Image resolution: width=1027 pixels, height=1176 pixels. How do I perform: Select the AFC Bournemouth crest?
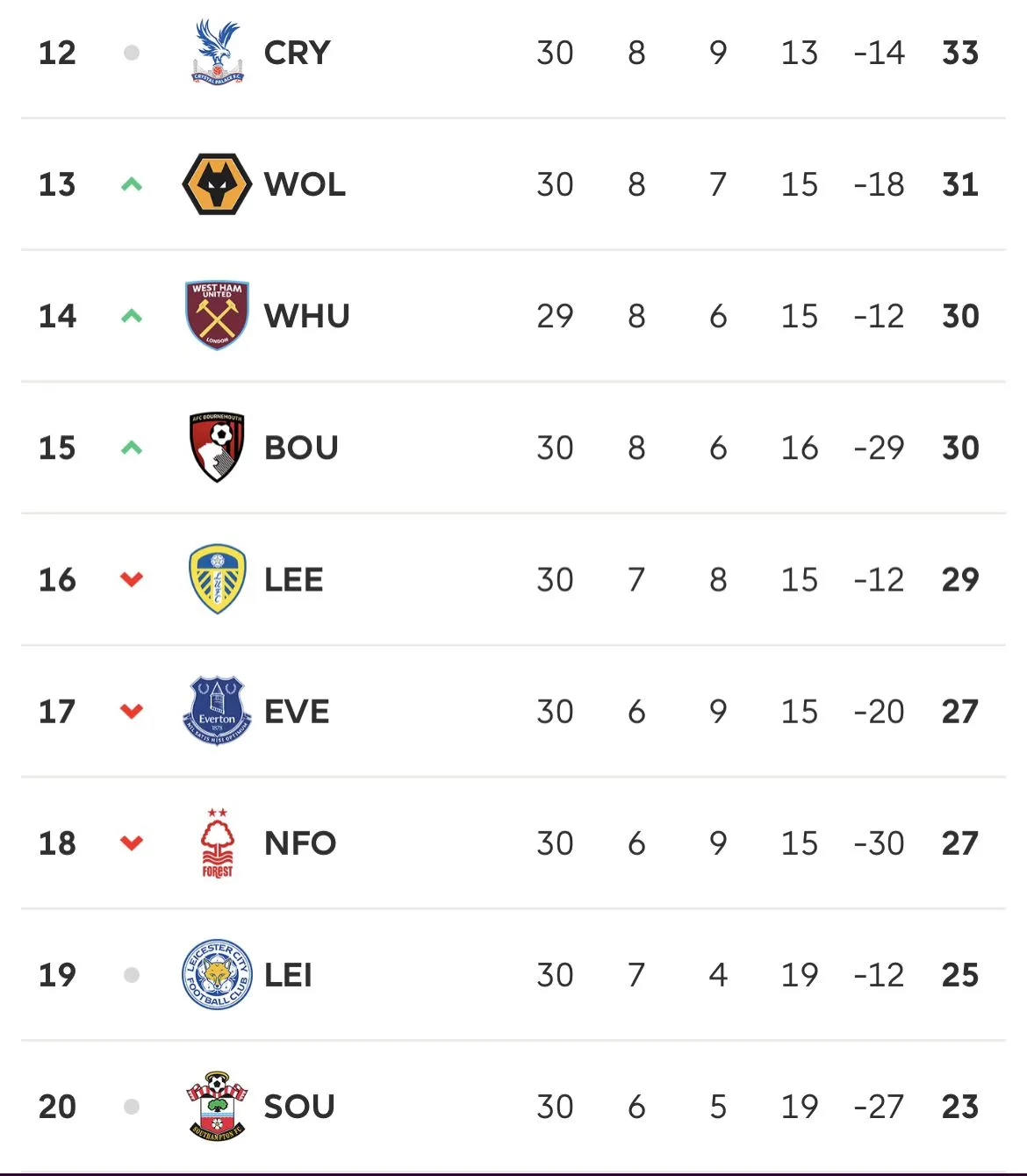[217, 448]
